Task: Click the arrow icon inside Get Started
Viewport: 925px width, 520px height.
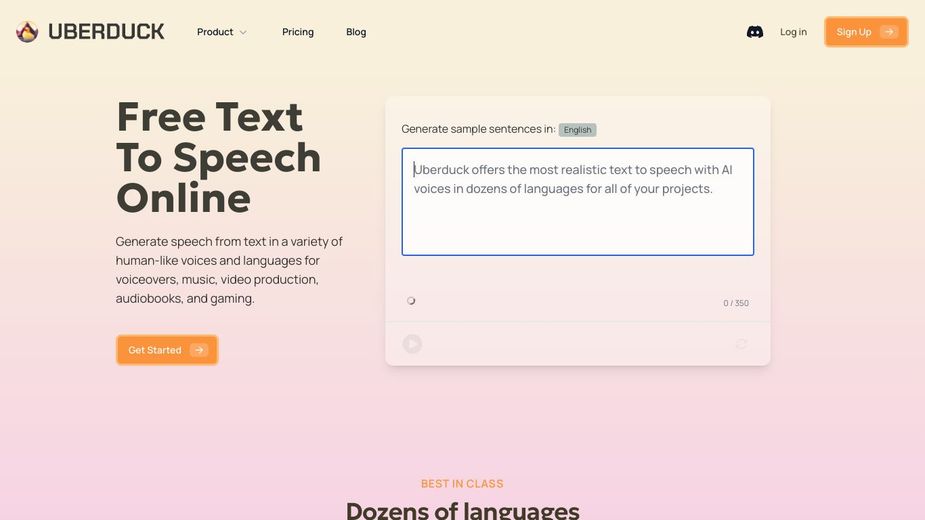Action: click(199, 350)
